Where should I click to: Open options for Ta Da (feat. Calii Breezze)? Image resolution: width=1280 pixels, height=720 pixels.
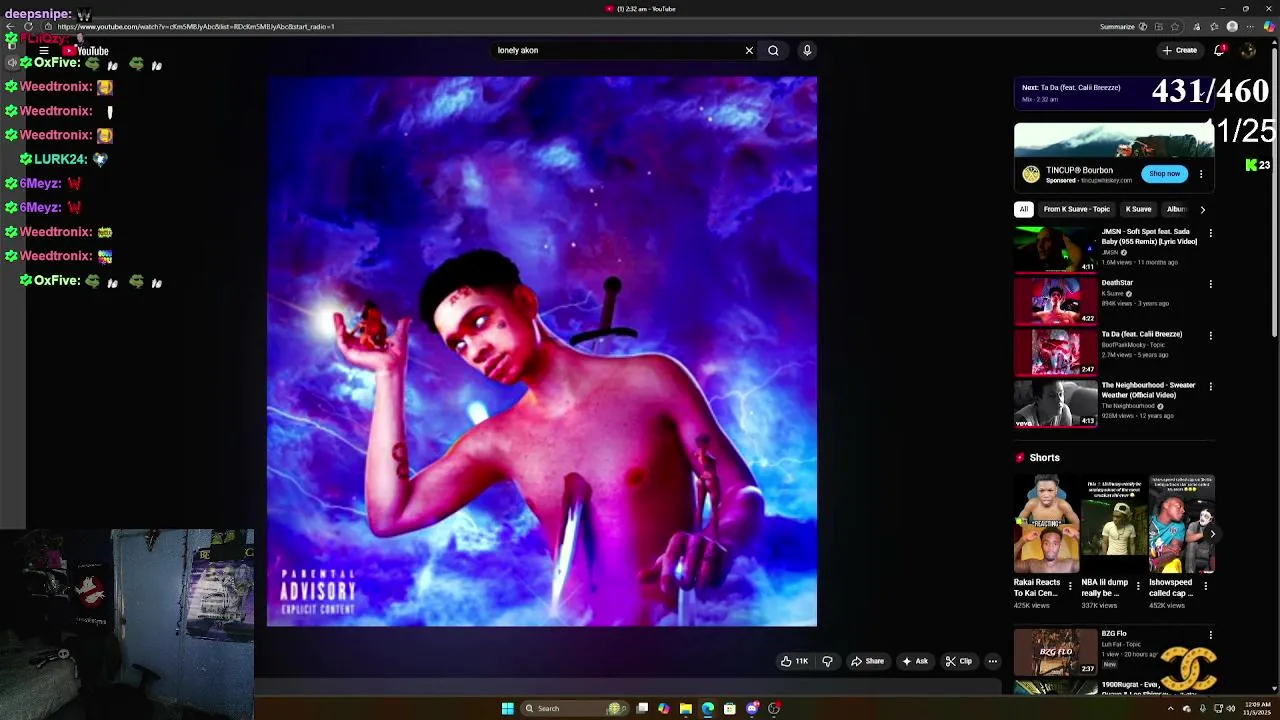[1210, 335]
